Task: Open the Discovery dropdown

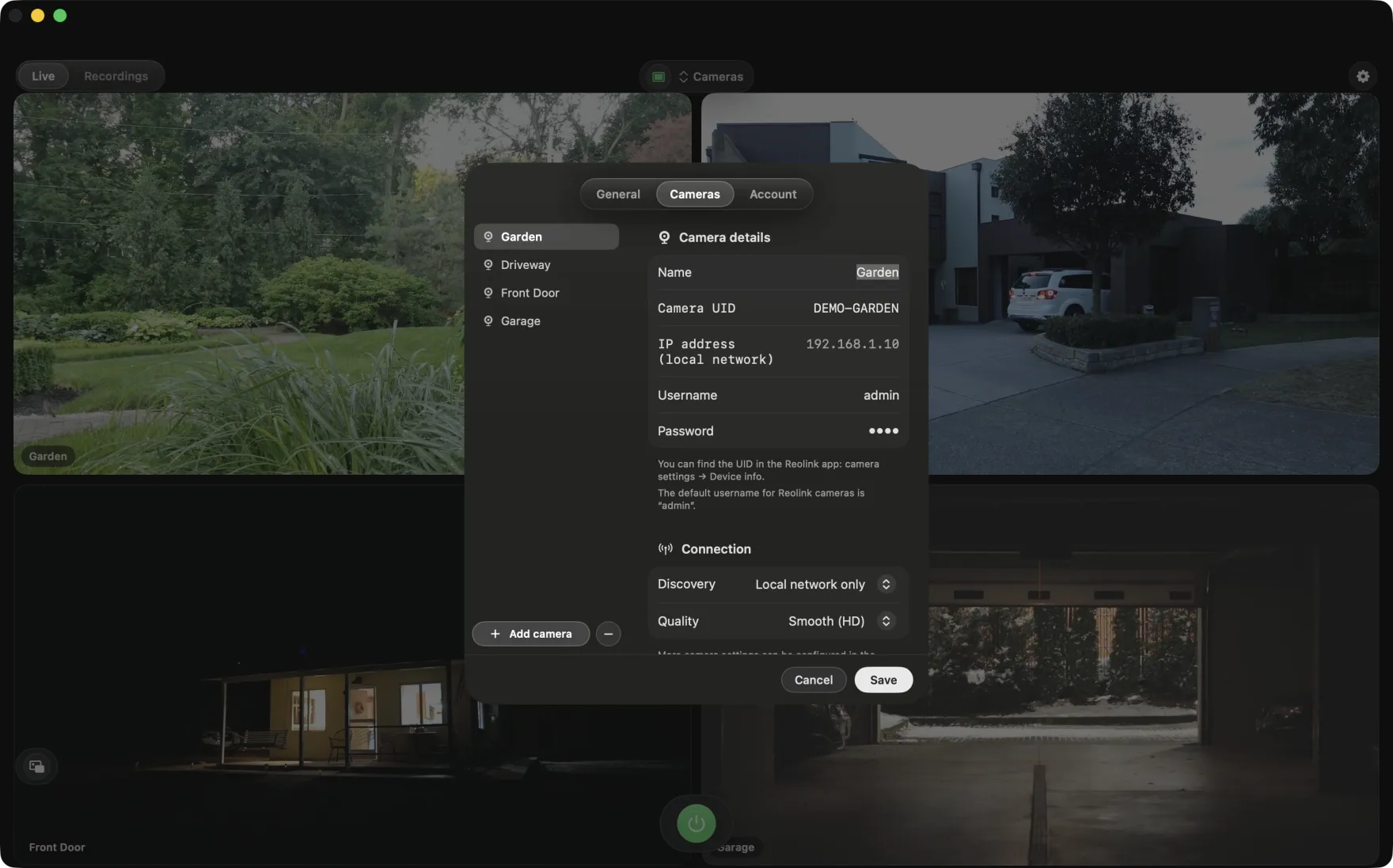Action: coord(824,584)
